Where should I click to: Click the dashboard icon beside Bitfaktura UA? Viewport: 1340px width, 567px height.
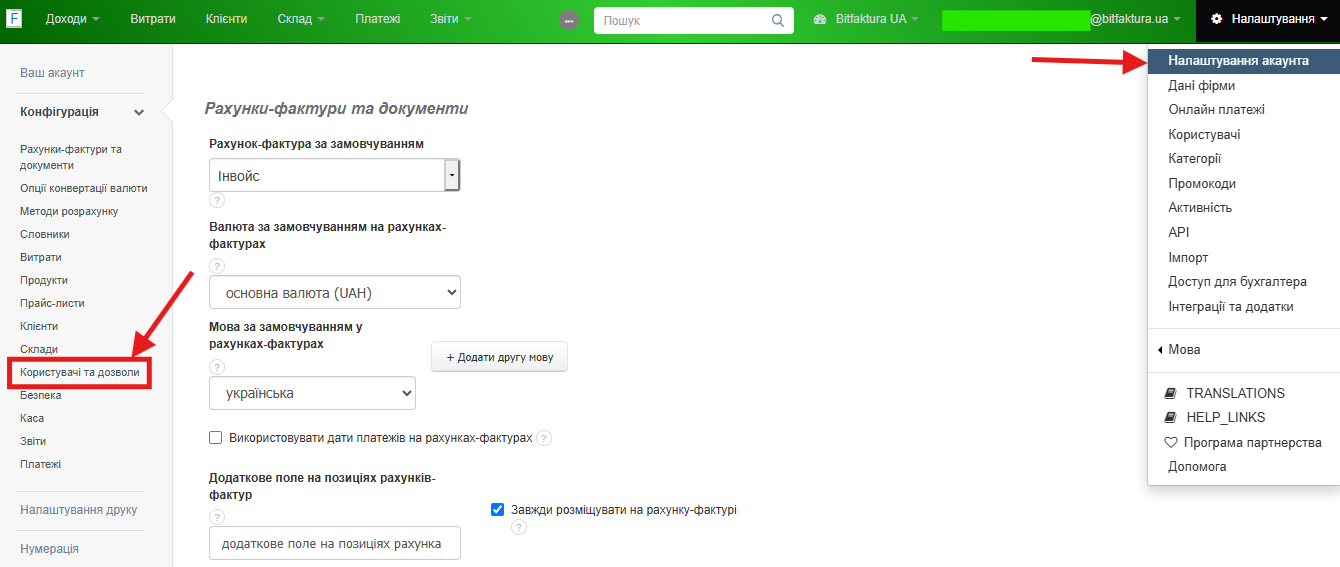point(820,19)
